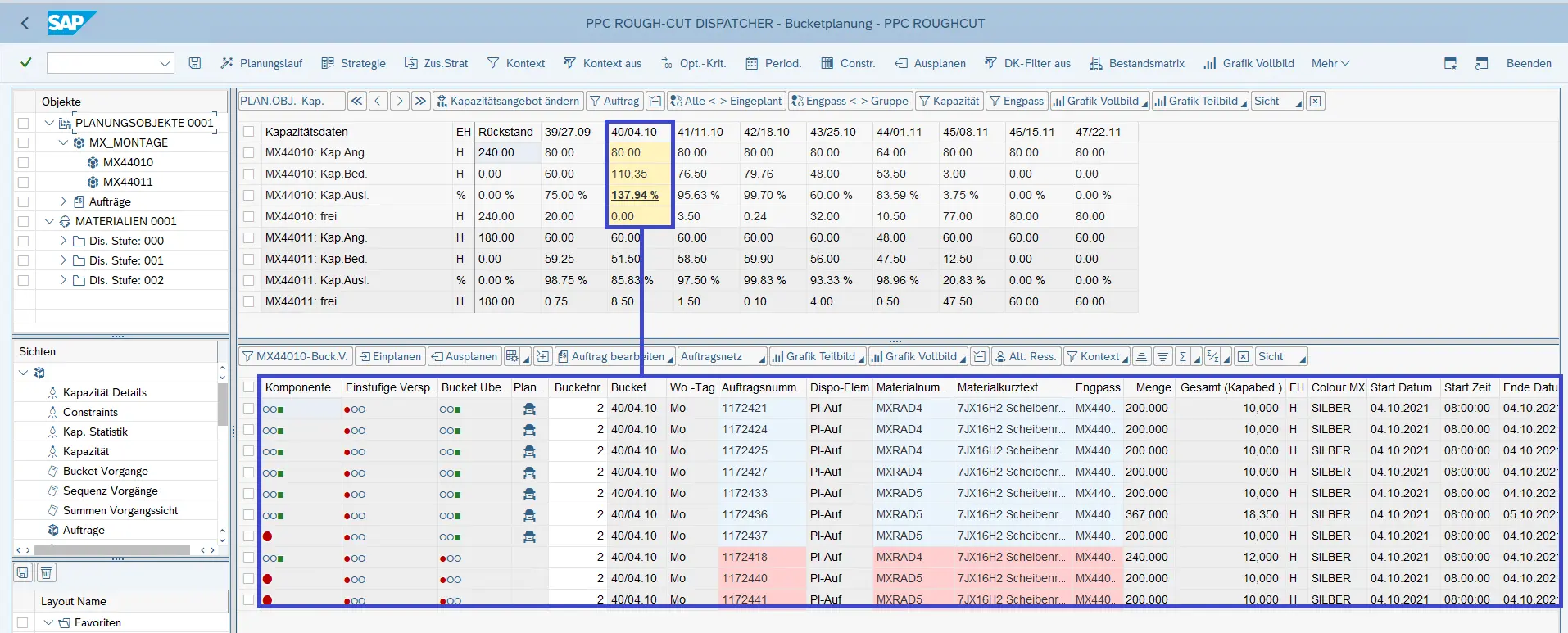
Task: Click the sum (Σ) icon
Action: click(x=1182, y=356)
